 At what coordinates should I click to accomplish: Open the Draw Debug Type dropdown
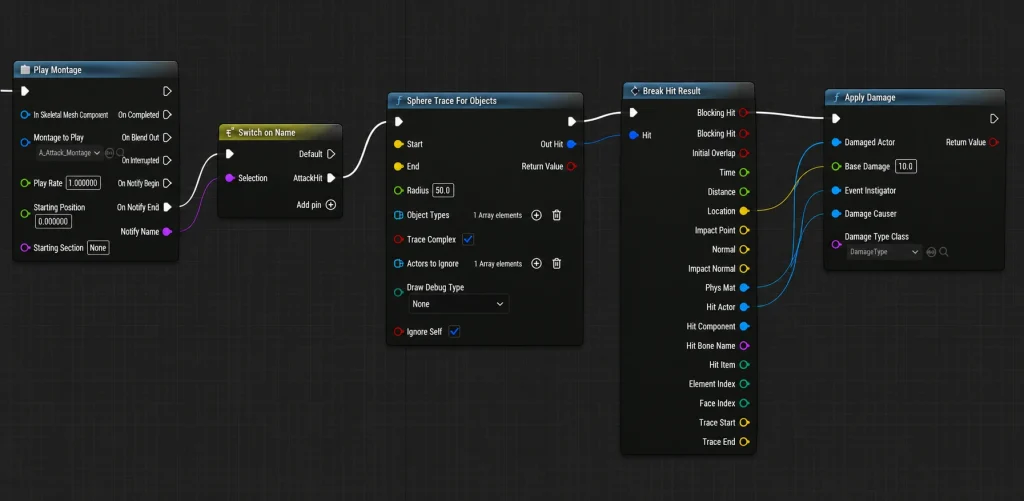[458, 304]
